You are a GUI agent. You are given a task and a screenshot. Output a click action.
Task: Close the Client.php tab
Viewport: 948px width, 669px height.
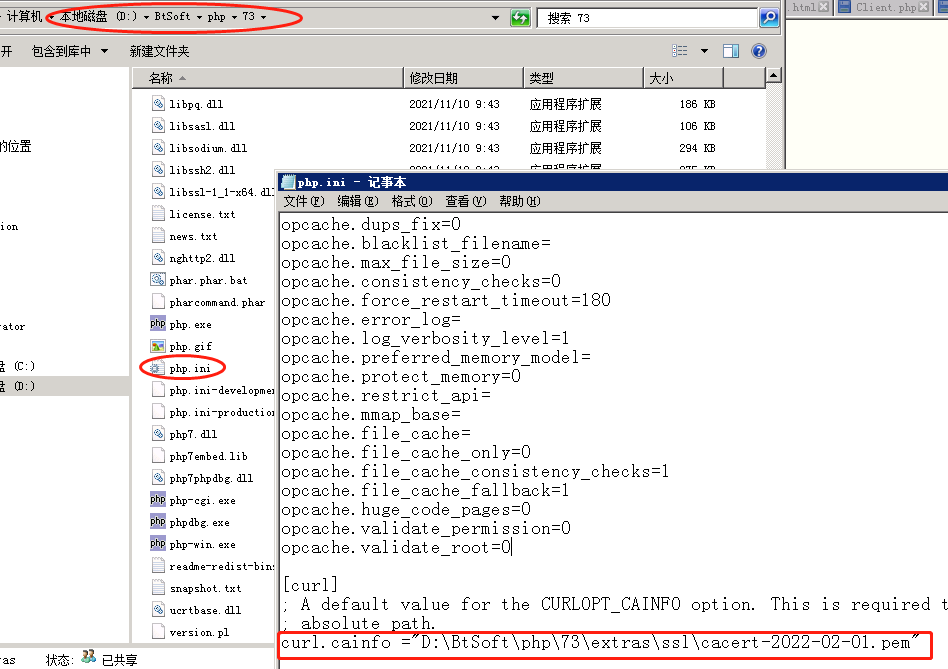923,7
